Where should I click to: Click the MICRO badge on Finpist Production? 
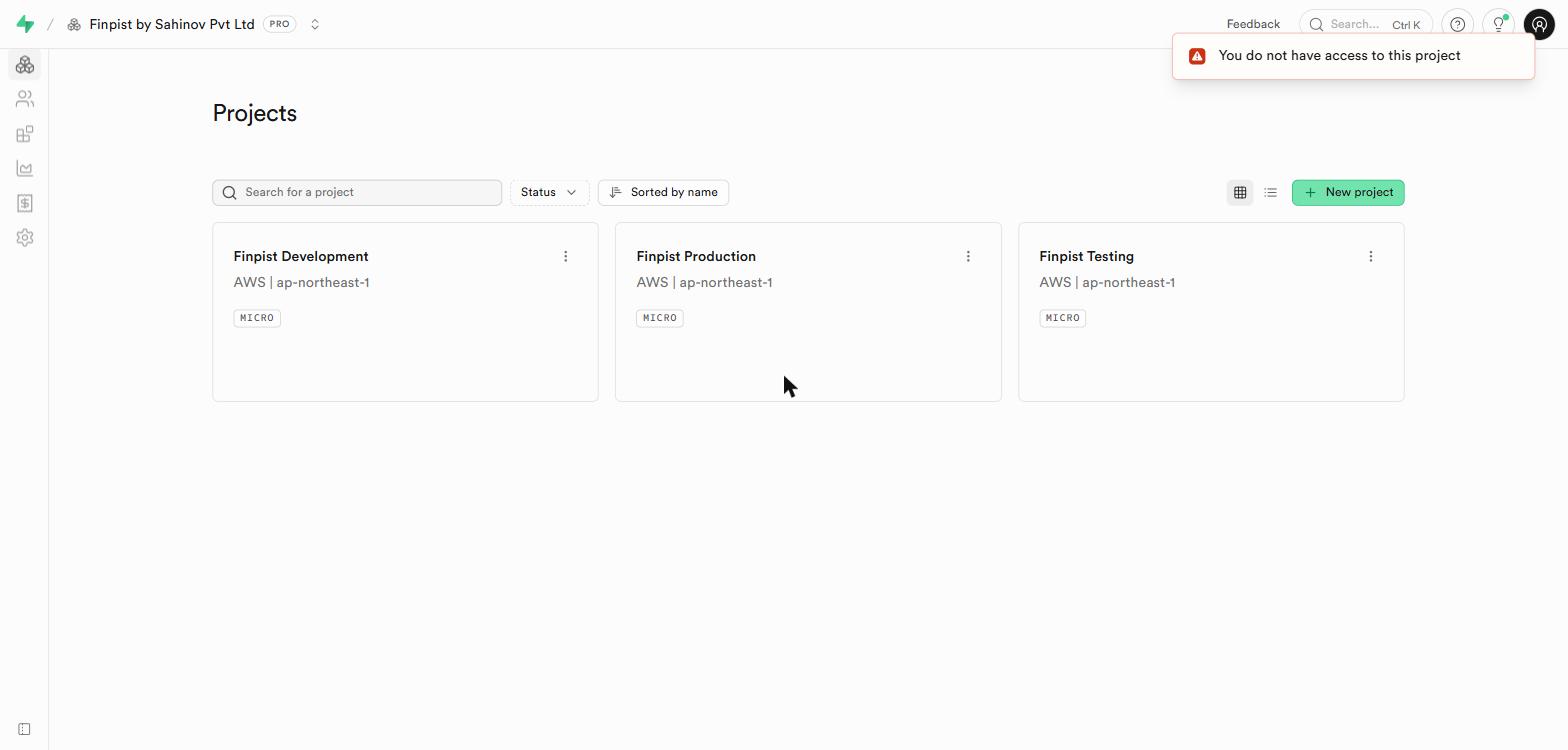pos(660,318)
